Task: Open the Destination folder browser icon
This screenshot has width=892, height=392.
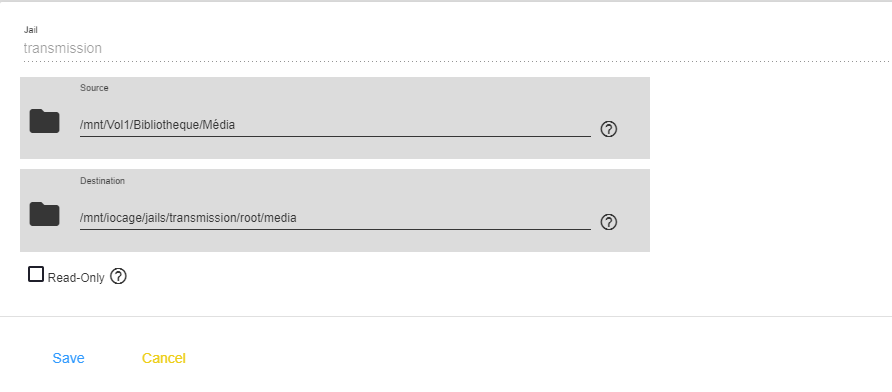Action: pos(44,214)
